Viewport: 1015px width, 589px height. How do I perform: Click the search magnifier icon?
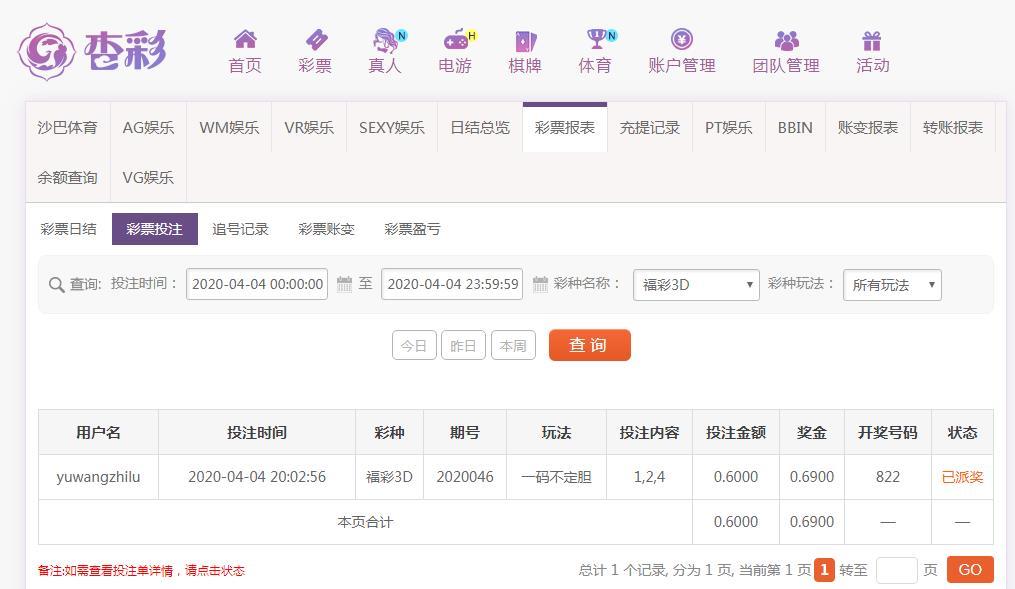click(x=56, y=285)
